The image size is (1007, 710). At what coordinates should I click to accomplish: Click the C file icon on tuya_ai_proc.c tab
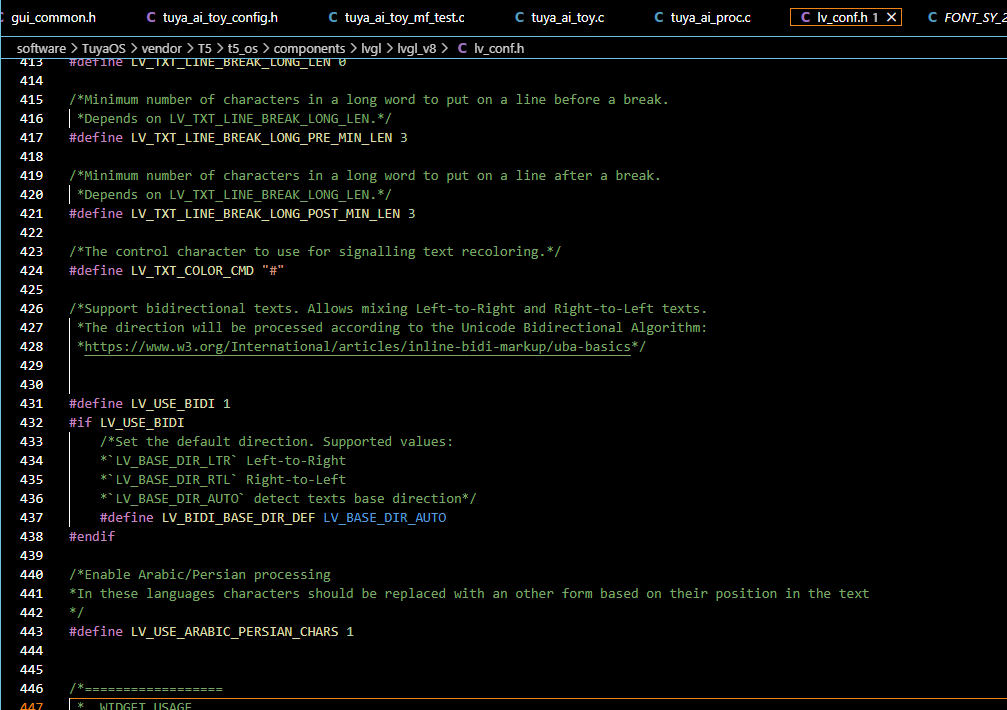(658, 18)
